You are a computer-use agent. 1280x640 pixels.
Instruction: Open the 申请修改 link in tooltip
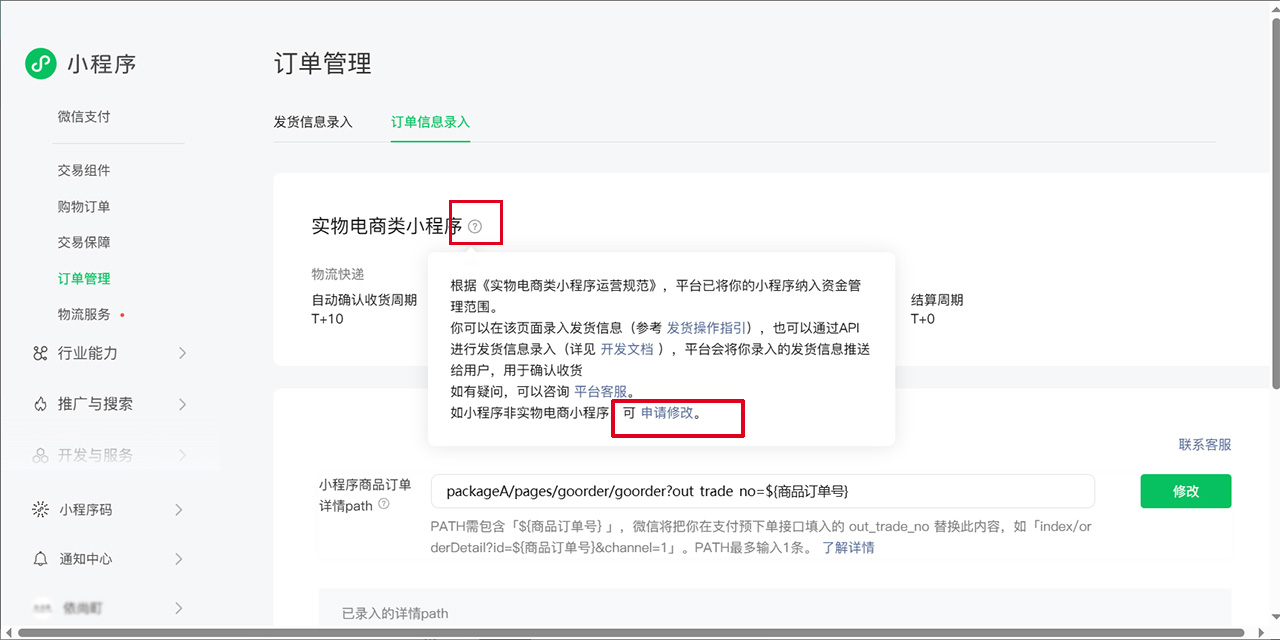point(667,413)
